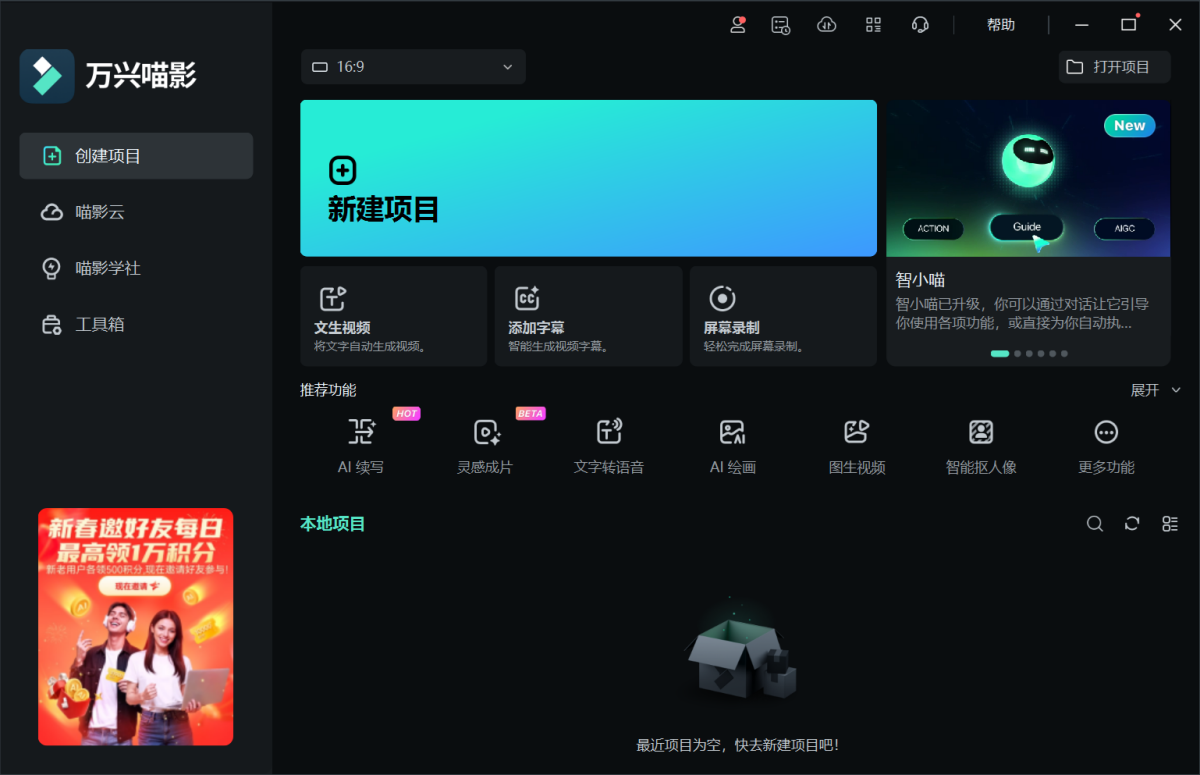Image resolution: width=1200 pixels, height=775 pixels.
Task: Click the 新建项目 banner button
Action: tap(588, 178)
